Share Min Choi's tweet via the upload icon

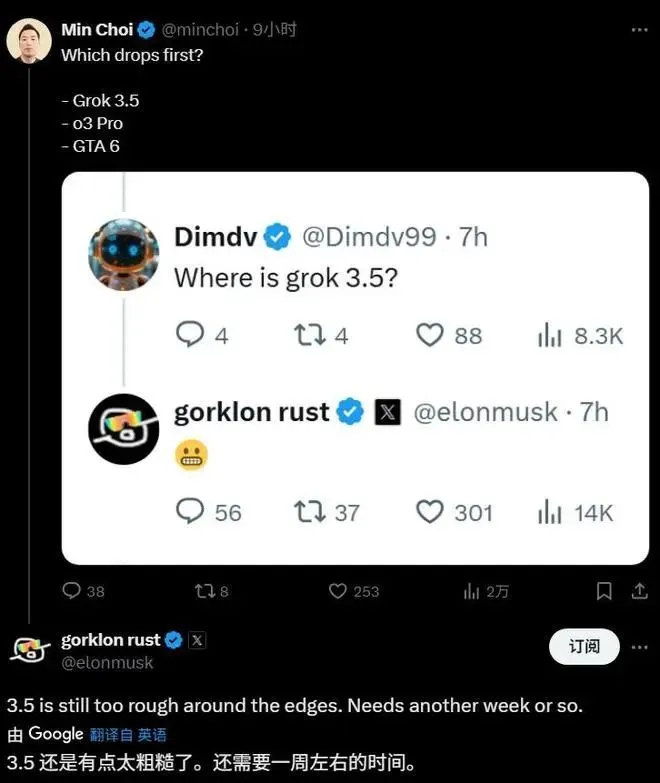pos(640,591)
